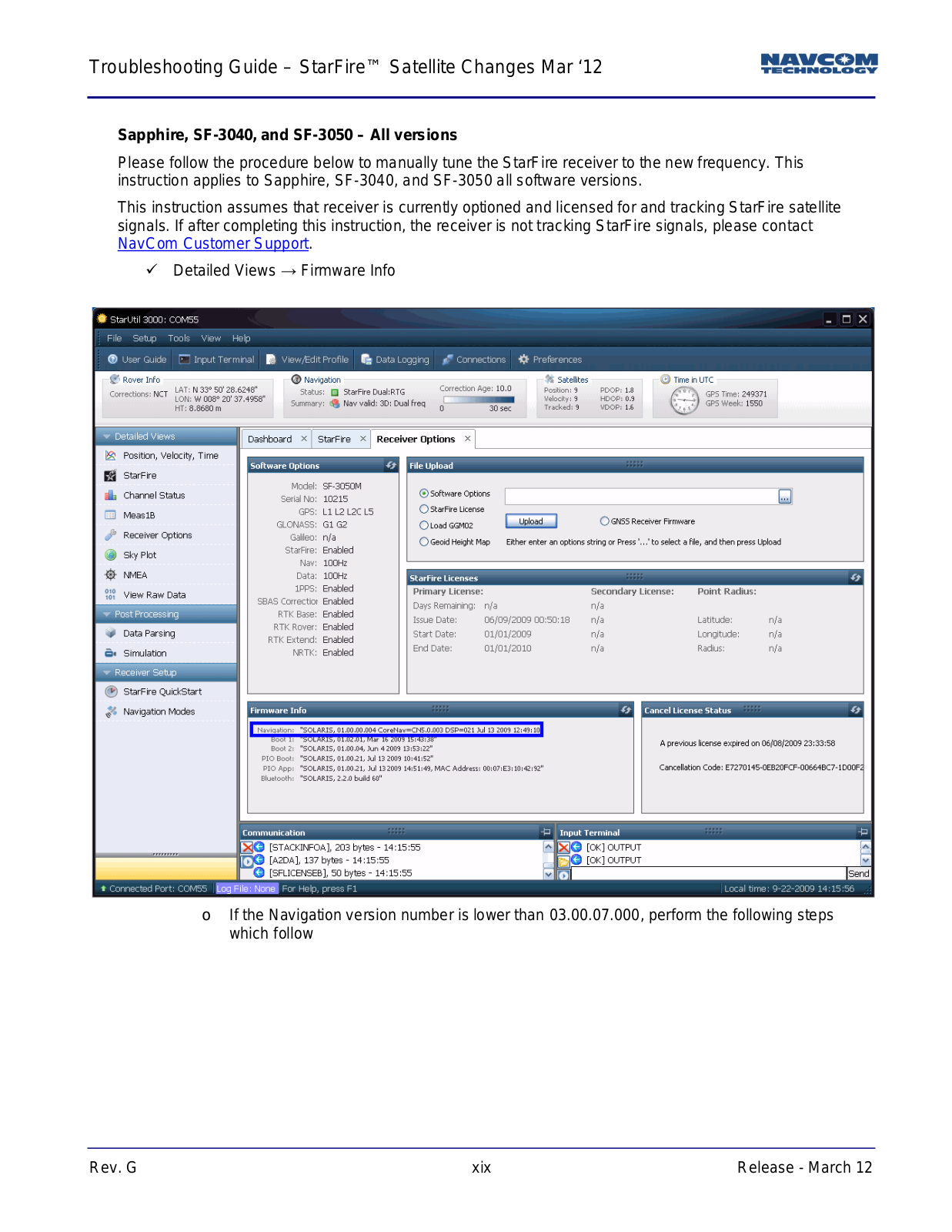The width and height of the screenshot is (952, 1232).
Task: Open the Tools menu
Action: click(x=179, y=338)
